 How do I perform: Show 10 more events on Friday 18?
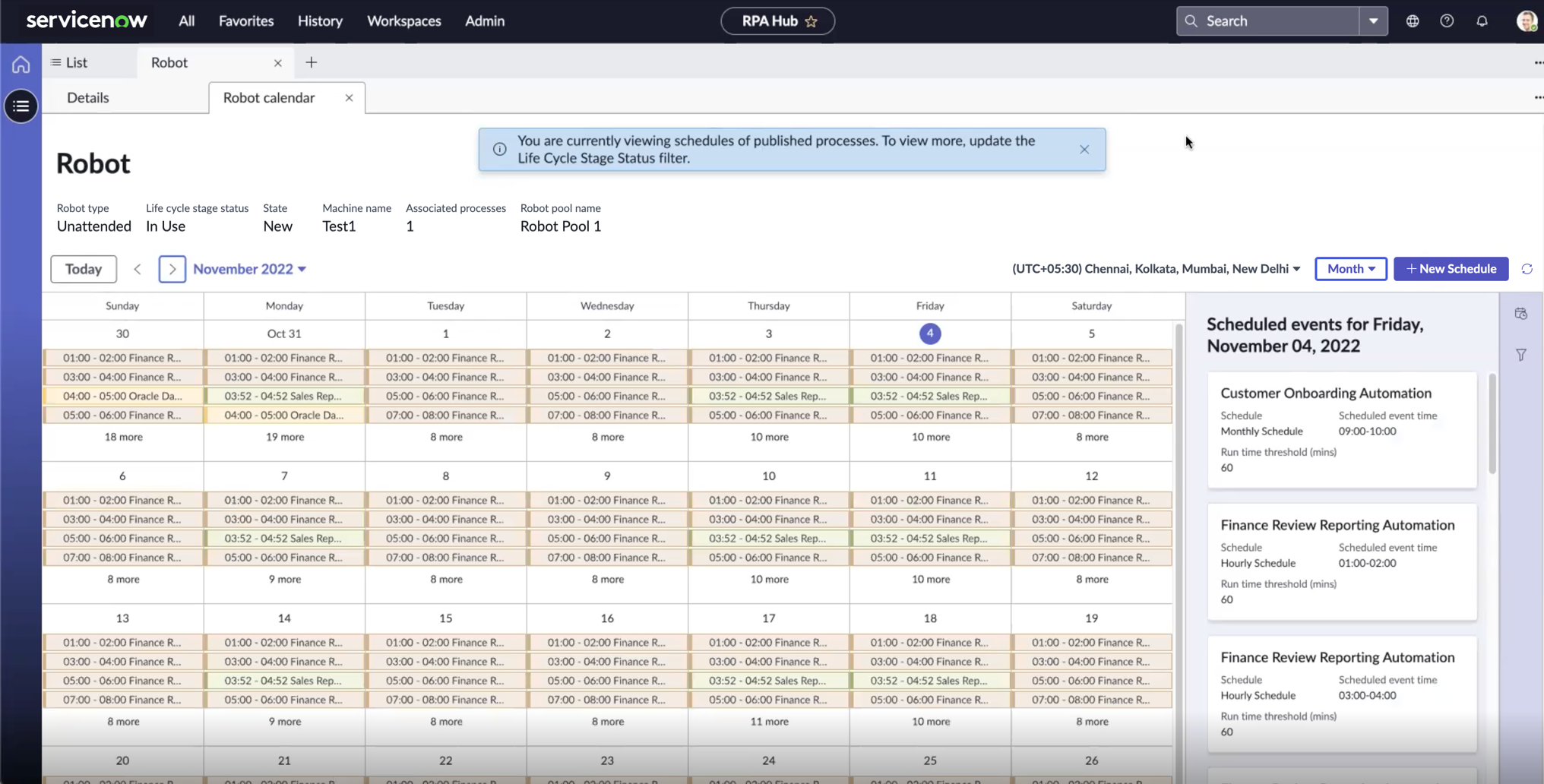931,722
